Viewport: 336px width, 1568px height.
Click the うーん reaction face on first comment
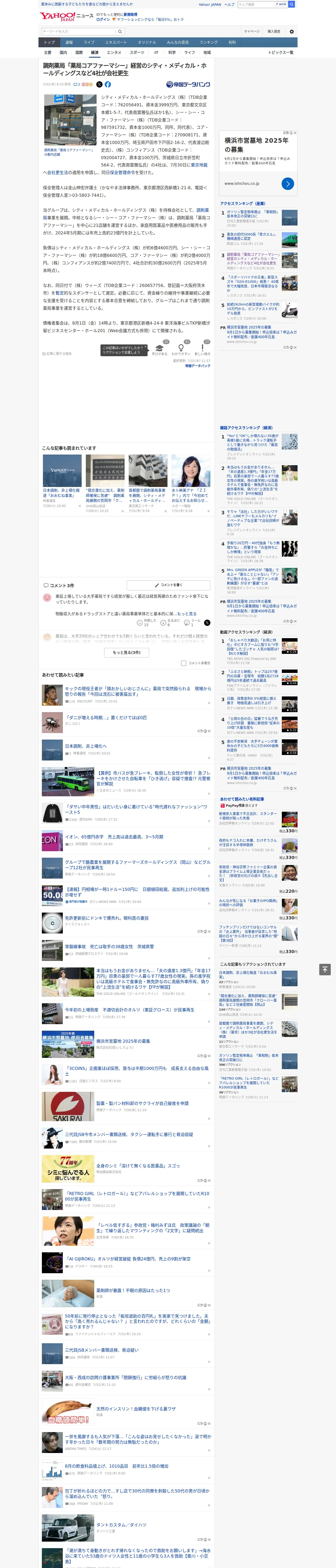point(187,623)
